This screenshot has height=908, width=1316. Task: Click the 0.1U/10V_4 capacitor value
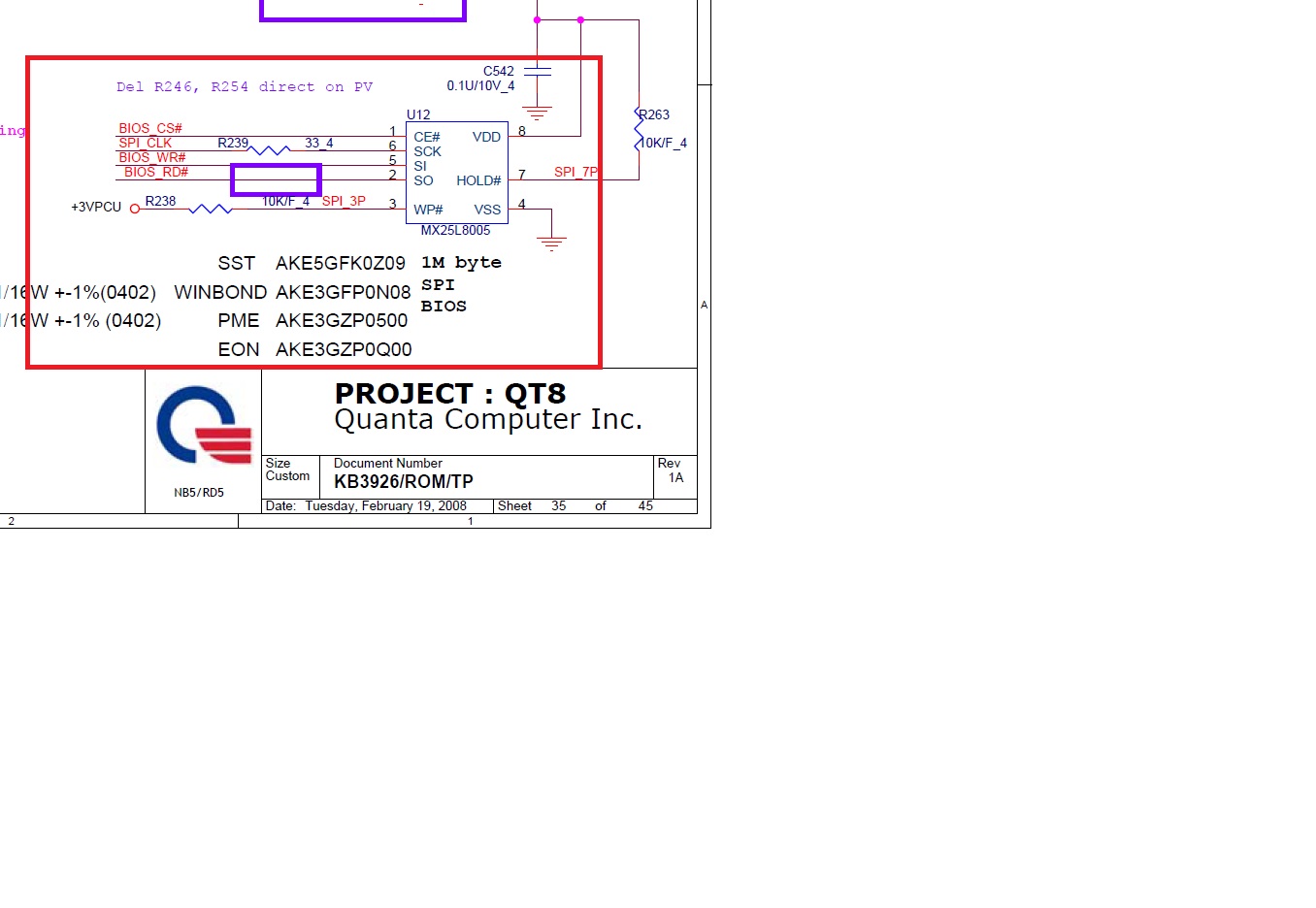tap(480, 85)
